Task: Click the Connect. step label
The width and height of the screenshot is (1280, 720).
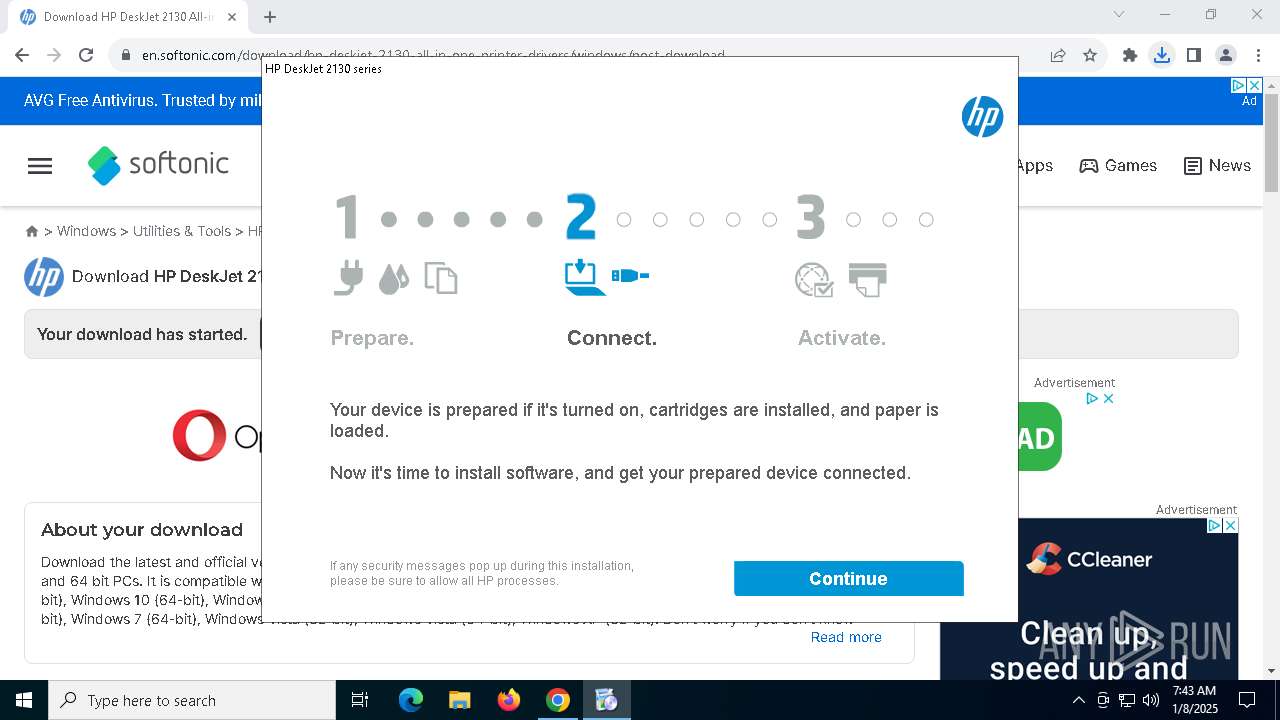Action: 612,338
